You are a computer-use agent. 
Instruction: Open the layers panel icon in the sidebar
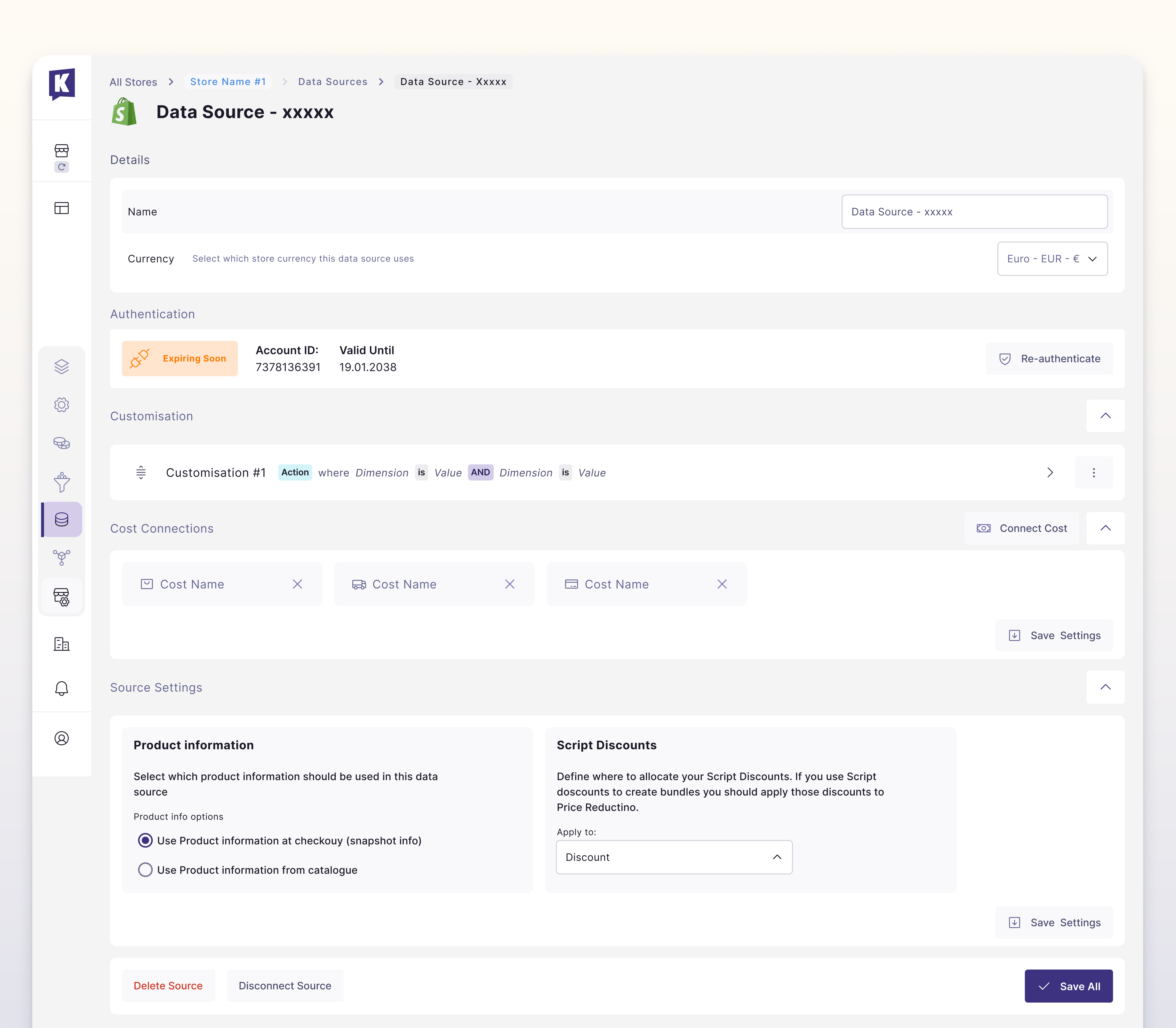[61, 366]
